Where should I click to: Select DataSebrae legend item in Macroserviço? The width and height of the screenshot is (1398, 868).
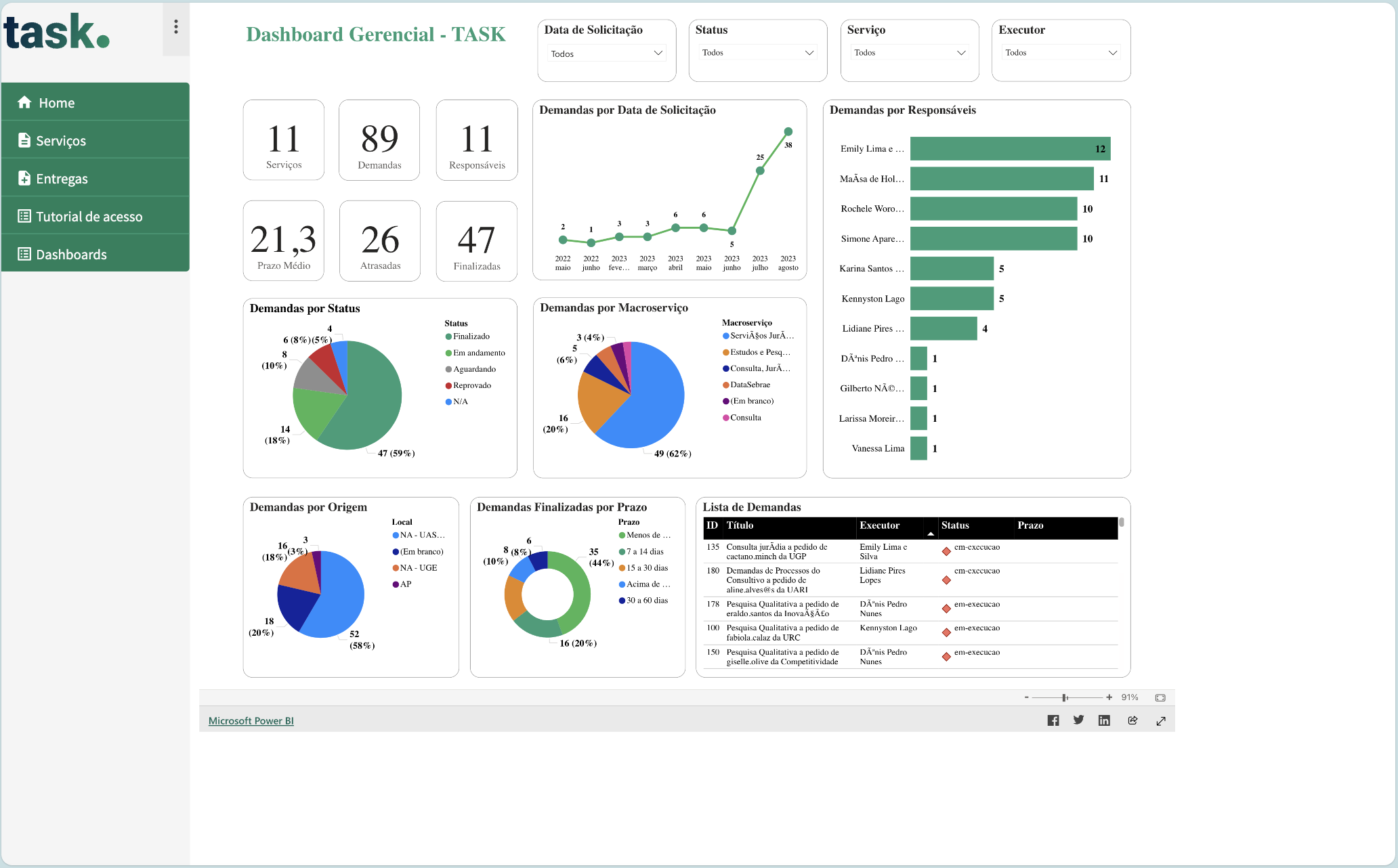click(x=746, y=385)
